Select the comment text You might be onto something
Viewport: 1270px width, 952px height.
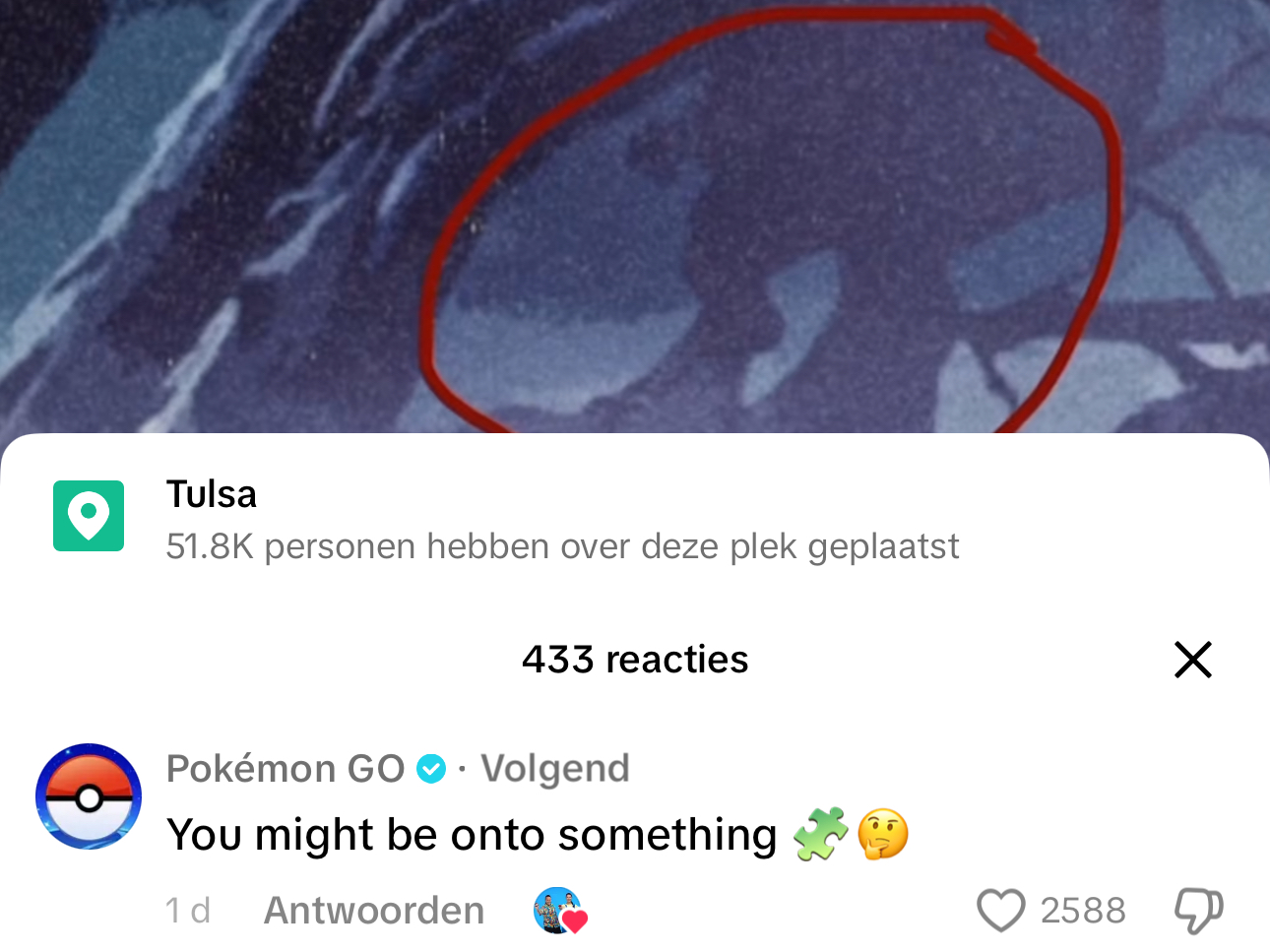click(x=472, y=835)
